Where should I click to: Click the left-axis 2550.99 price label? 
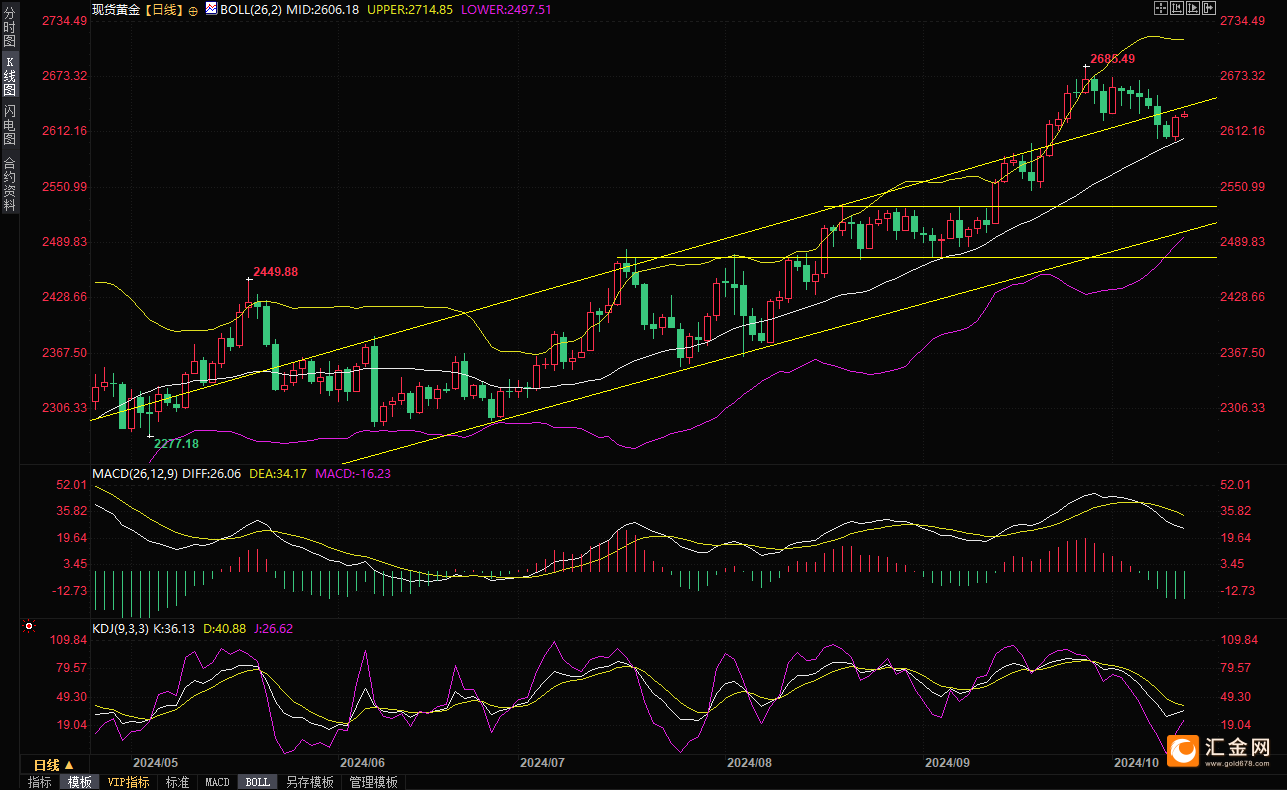(65, 187)
